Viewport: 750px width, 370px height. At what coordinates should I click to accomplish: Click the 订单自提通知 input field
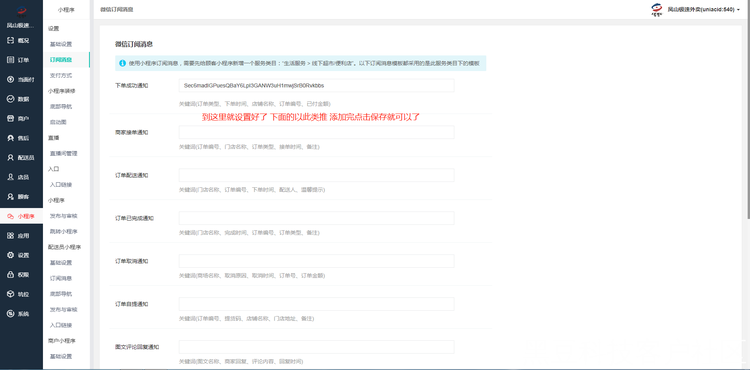coord(316,304)
